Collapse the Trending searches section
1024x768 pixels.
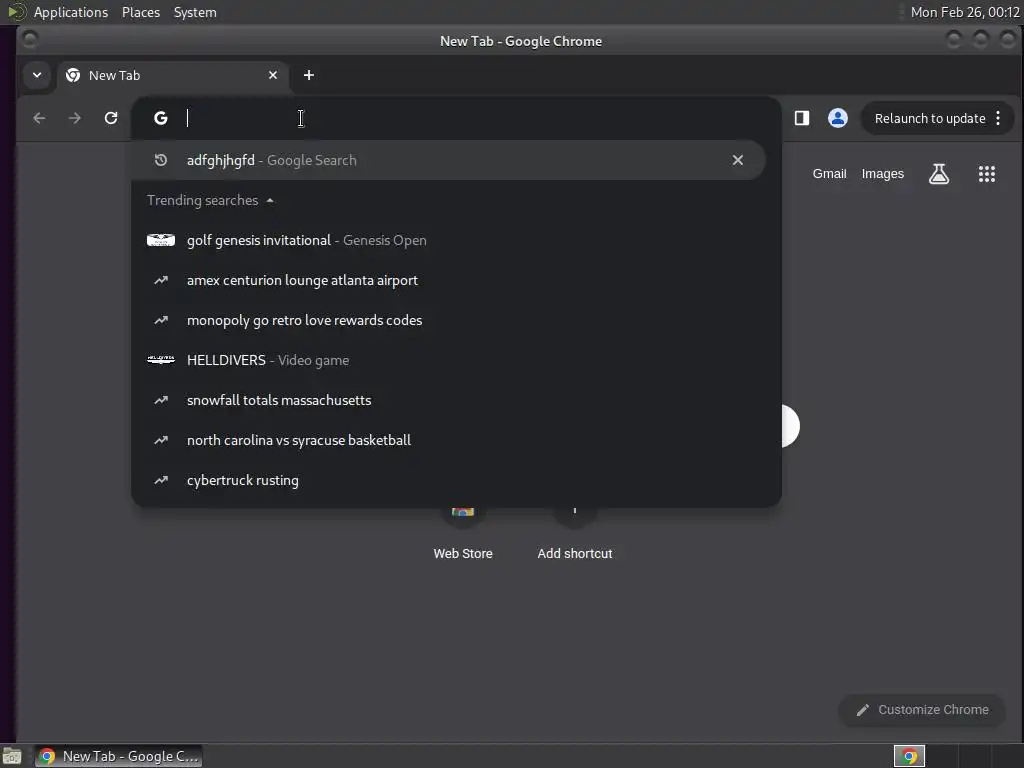tap(210, 200)
